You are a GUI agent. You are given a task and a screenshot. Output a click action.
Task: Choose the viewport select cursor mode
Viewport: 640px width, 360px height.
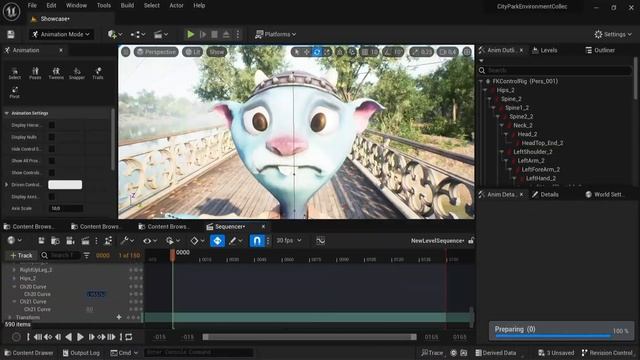pyautogui.click(x=297, y=52)
